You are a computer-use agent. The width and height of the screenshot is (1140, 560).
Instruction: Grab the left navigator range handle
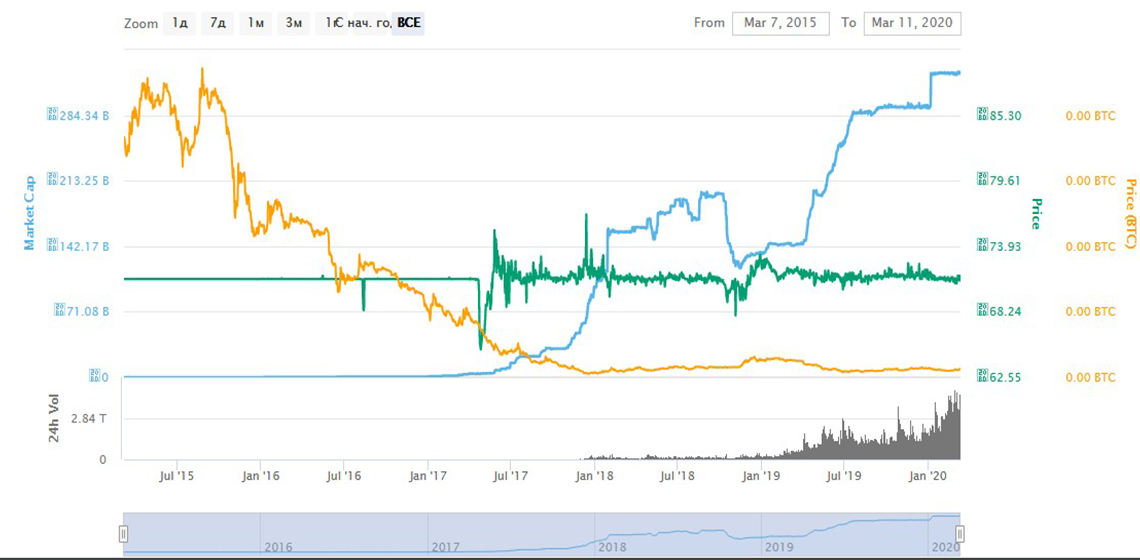coord(124,534)
